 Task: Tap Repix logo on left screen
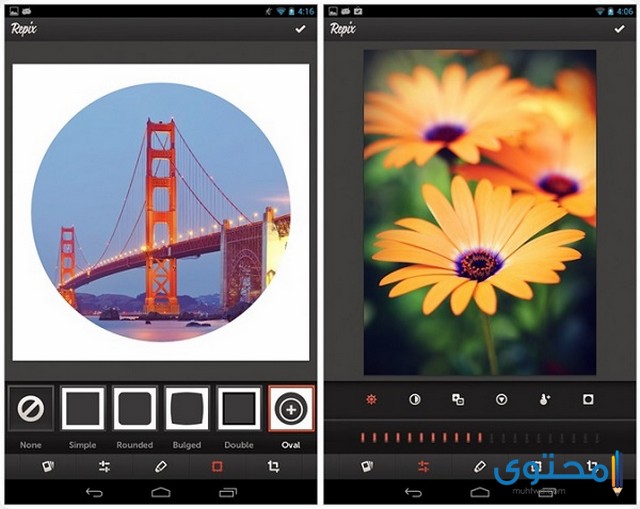[24, 29]
